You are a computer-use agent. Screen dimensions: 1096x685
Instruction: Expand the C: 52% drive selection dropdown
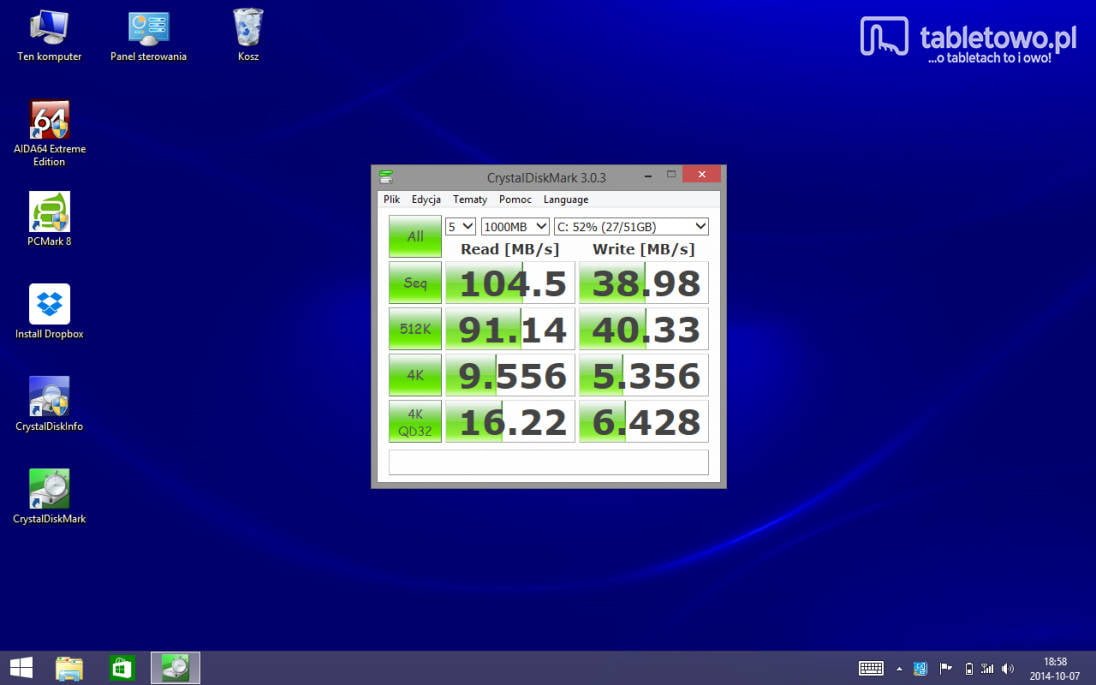tap(631, 226)
